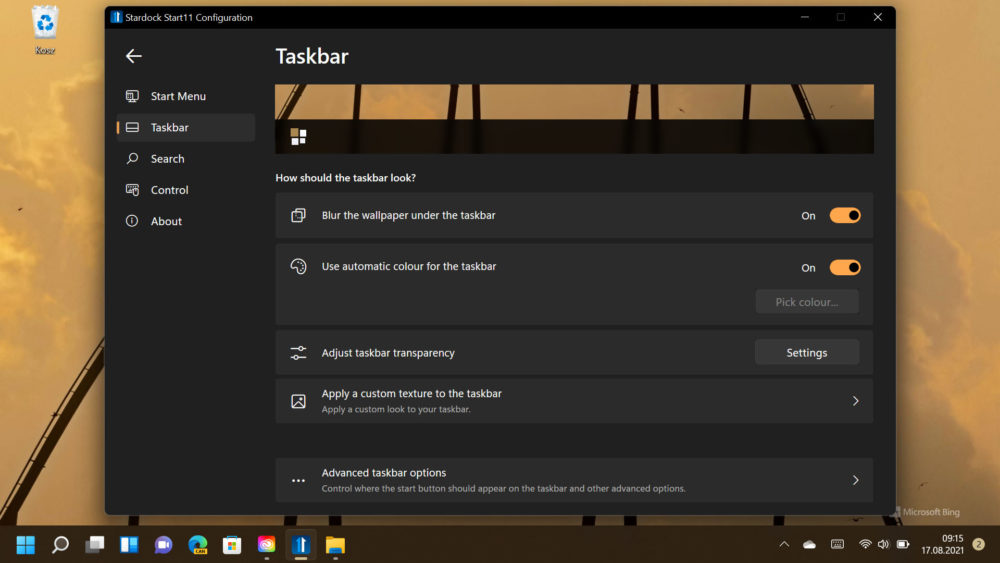Open the Control settings section

186,190
